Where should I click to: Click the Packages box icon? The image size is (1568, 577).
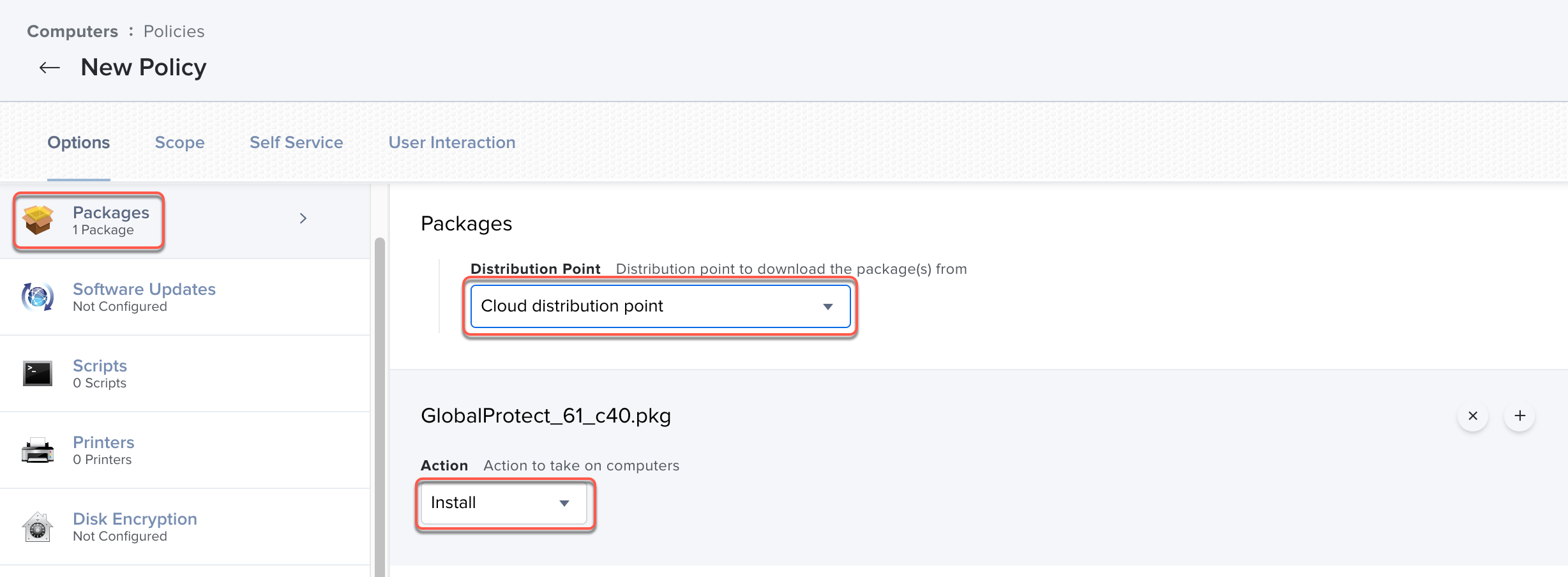38,220
